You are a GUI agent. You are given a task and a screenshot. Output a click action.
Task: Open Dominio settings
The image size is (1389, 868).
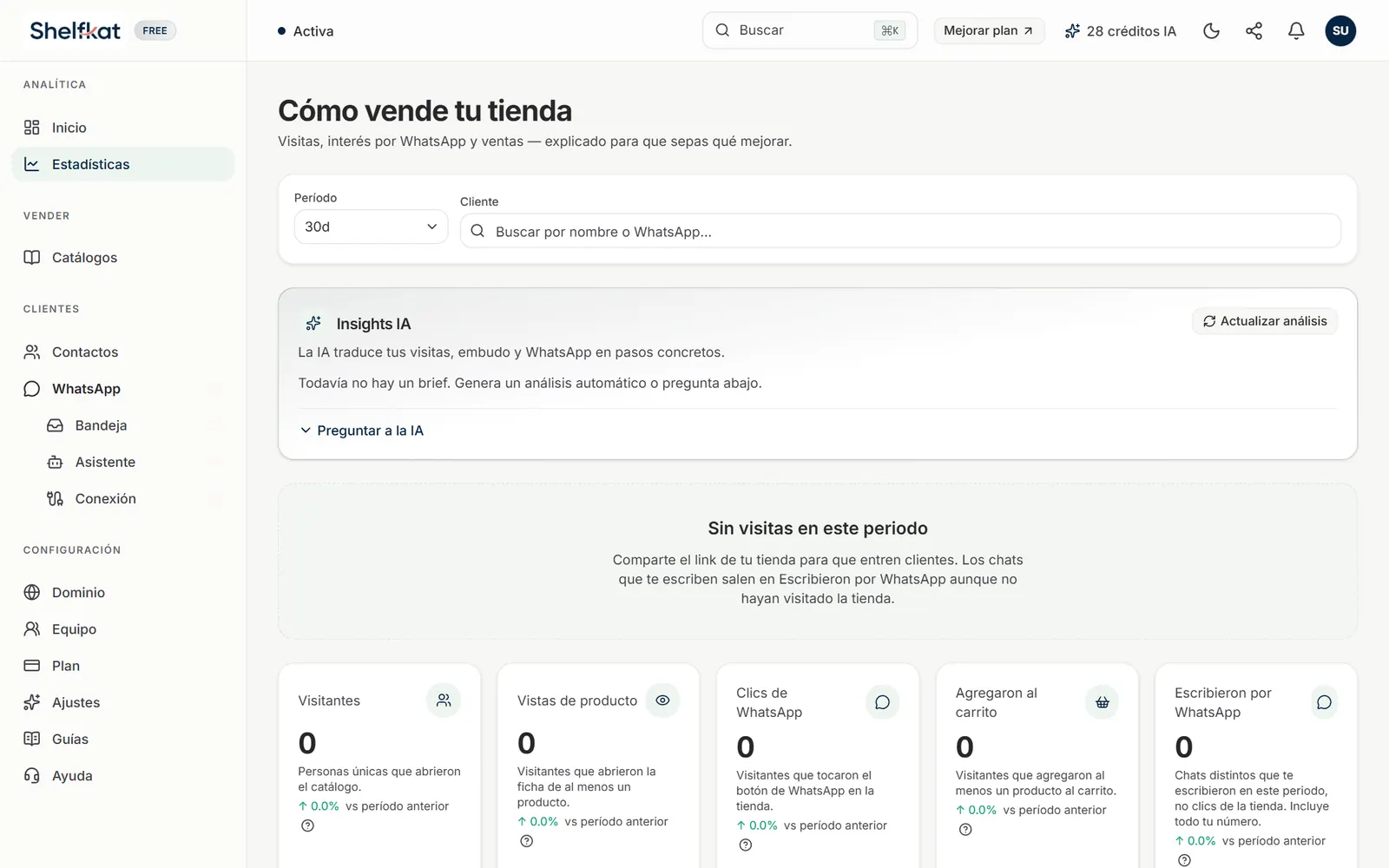[x=123, y=592]
